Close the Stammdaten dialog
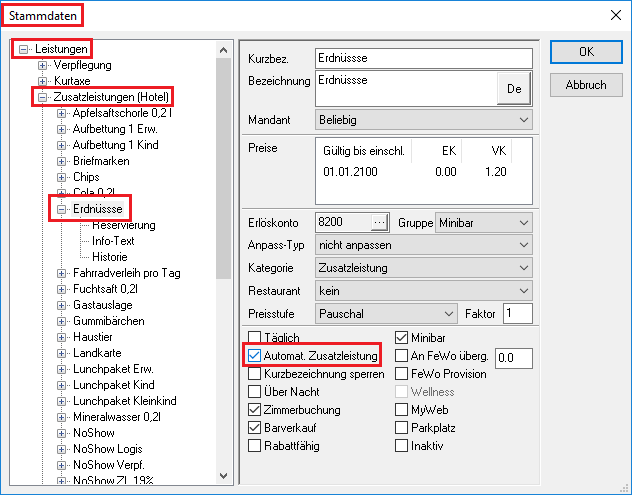Viewport: 632px width, 495px height. coord(615,15)
